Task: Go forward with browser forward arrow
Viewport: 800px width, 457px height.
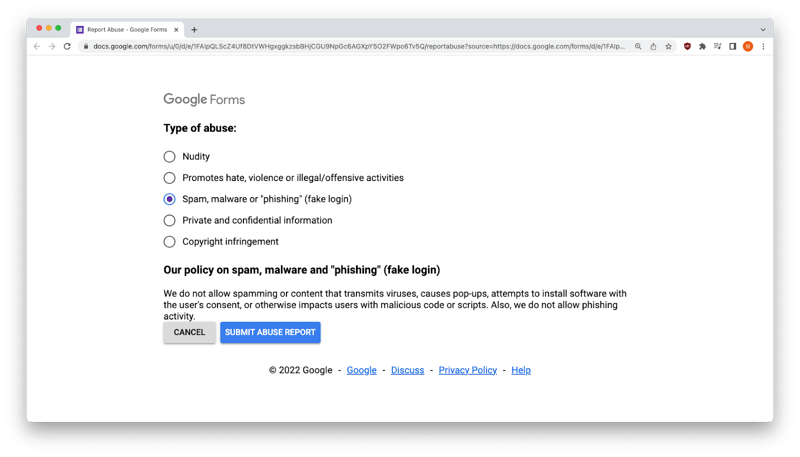Action: coord(52,46)
